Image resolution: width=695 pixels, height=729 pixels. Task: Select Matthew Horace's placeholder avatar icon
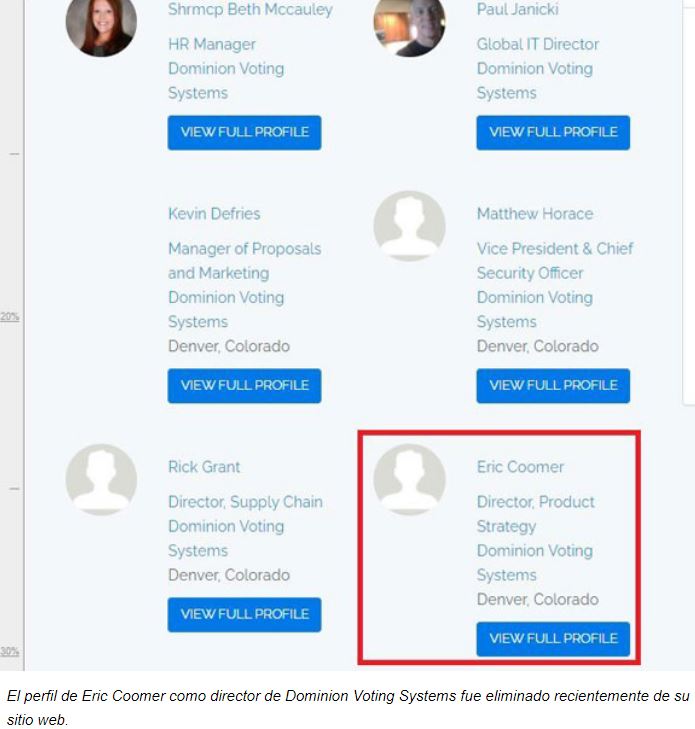[410, 226]
